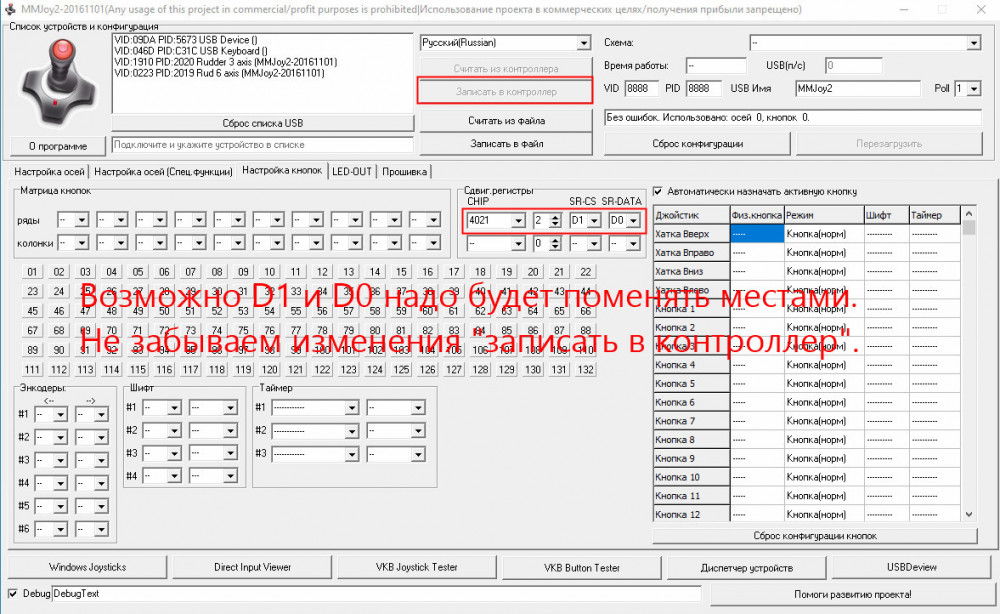Image resolution: width=1000 pixels, height=614 pixels.
Task: Open the Шифт #1 first dropdown
Action: [173, 407]
